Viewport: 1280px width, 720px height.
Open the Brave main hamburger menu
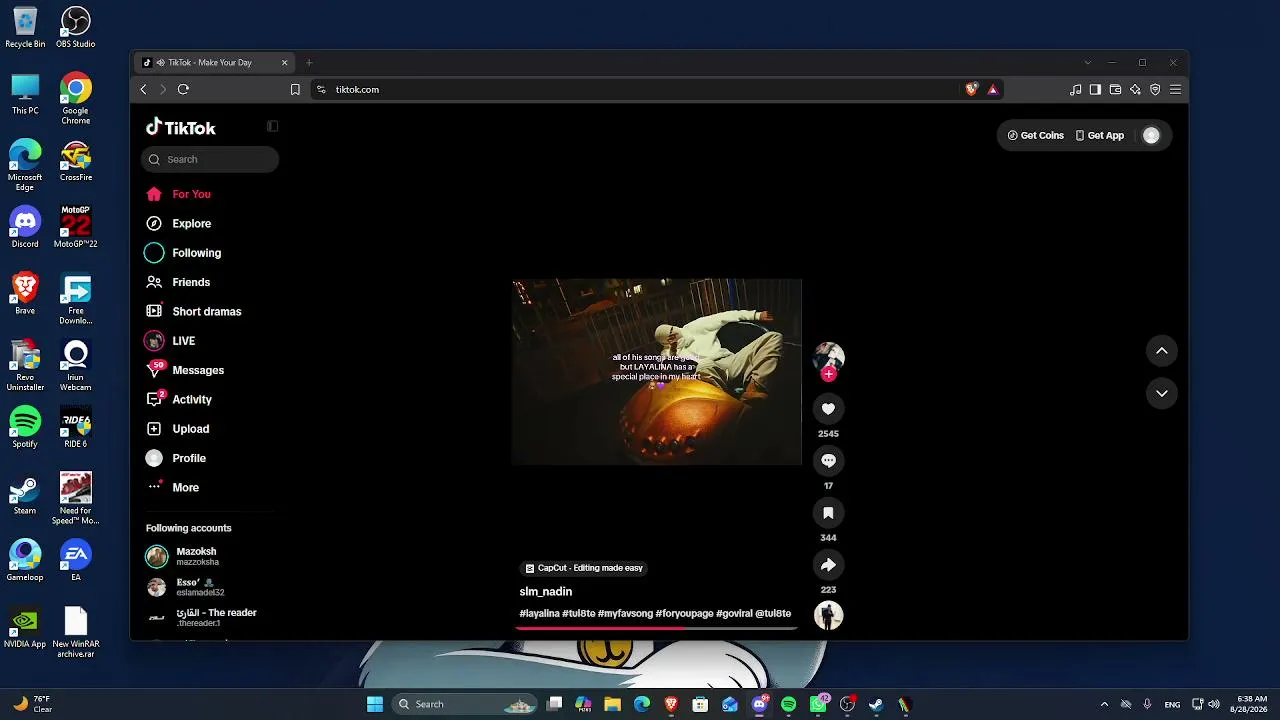point(1175,89)
